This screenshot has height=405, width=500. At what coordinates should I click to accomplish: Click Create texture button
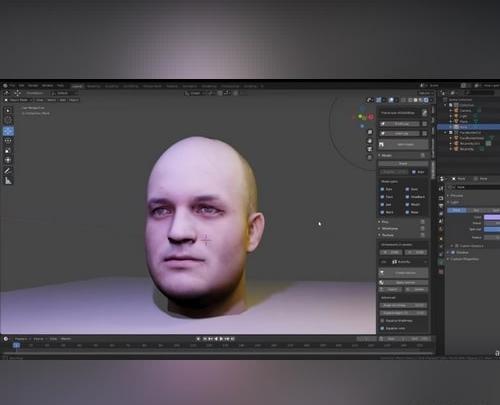click(403, 273)
